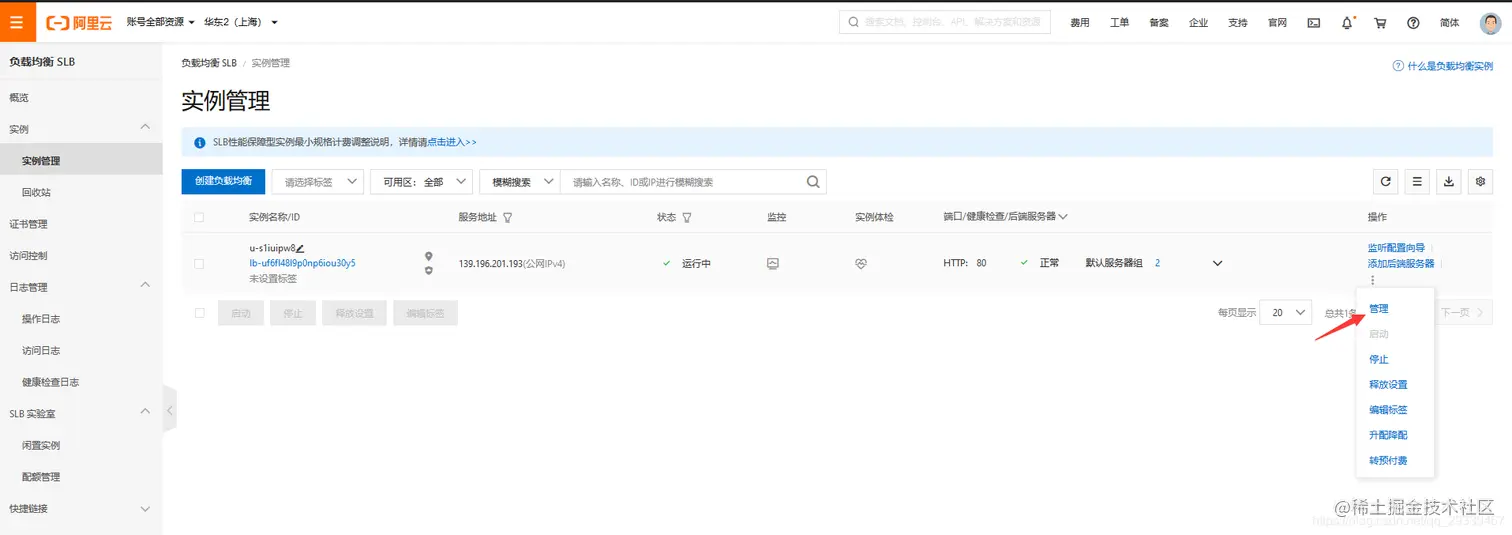Viewport: 1512px width, 535px height.
Task: Edit instance name with the pencil icon
Action: [x=300, y=248]
